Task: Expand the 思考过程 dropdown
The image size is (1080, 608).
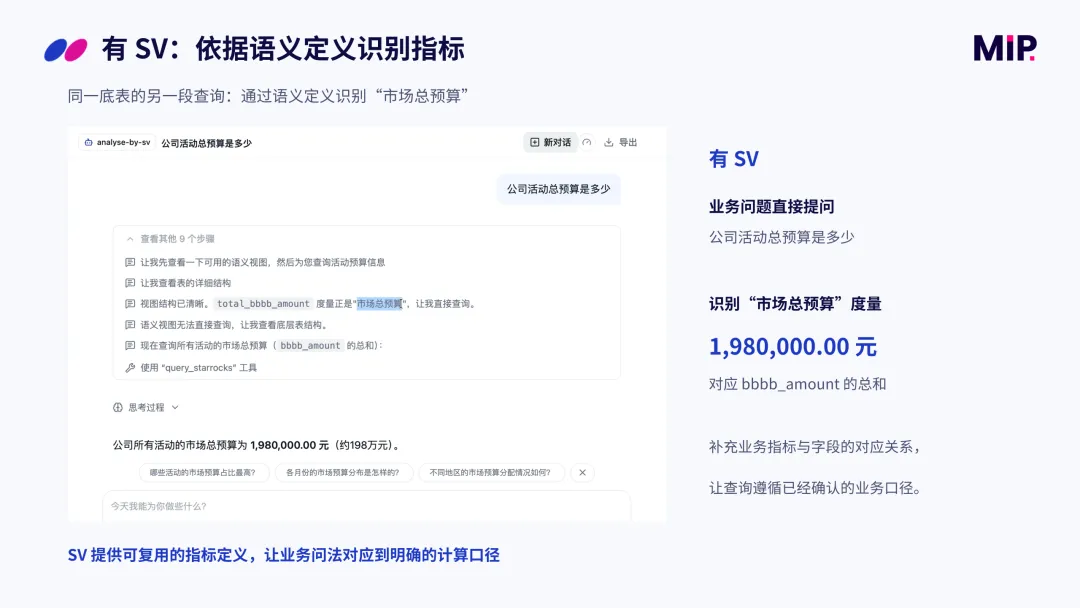Action: 146,408
